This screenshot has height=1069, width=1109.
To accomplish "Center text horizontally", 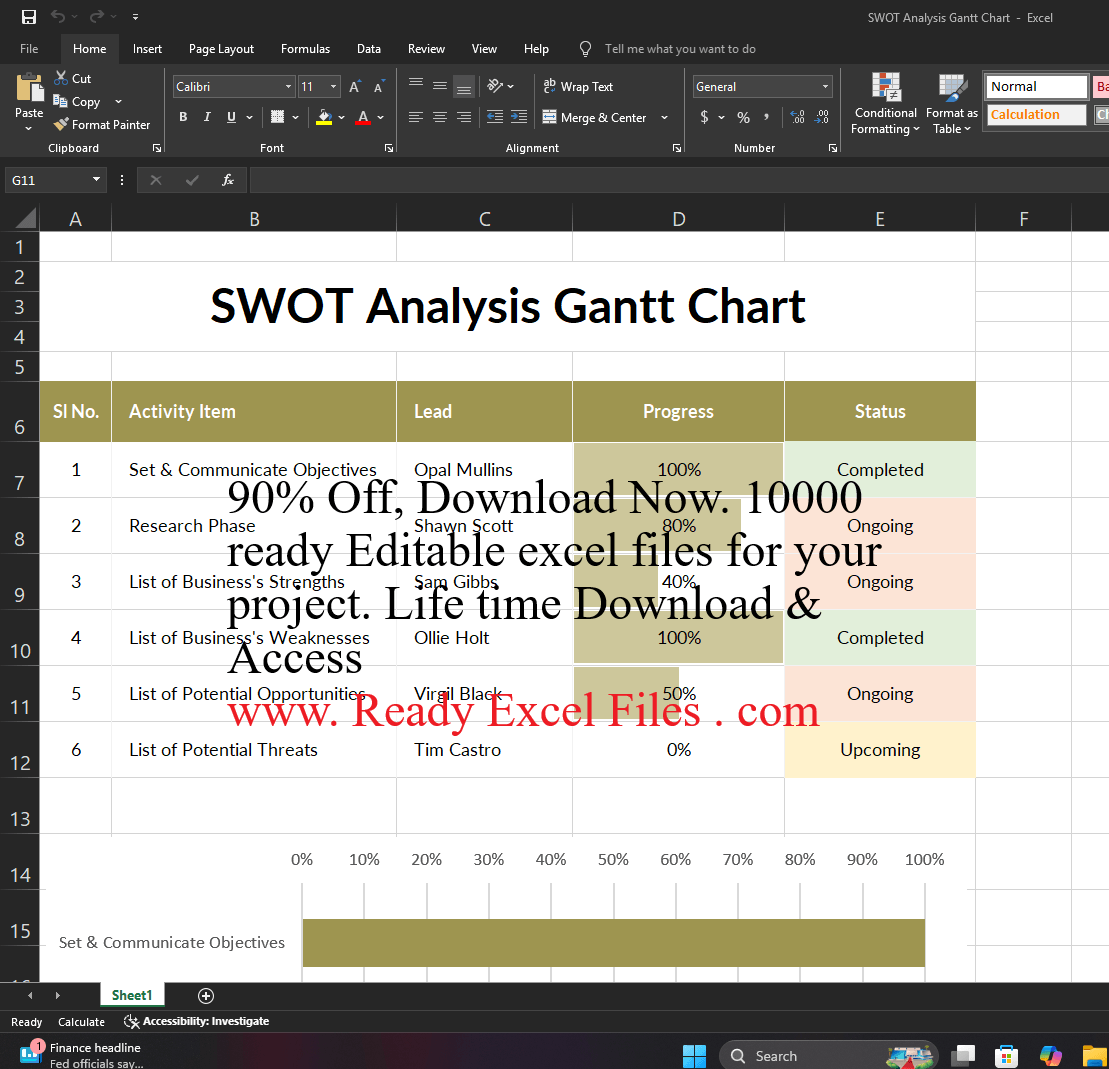I will (x=440, y=117).
